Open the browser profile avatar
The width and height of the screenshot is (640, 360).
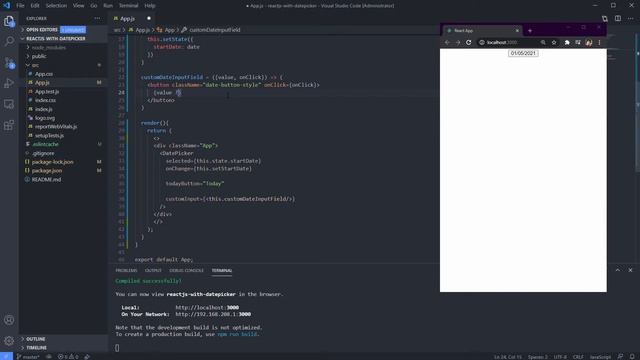[x=589, y=42]
